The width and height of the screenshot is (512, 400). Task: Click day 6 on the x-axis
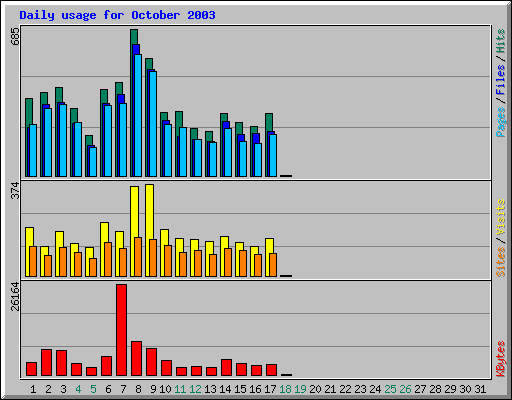[108, 389]
